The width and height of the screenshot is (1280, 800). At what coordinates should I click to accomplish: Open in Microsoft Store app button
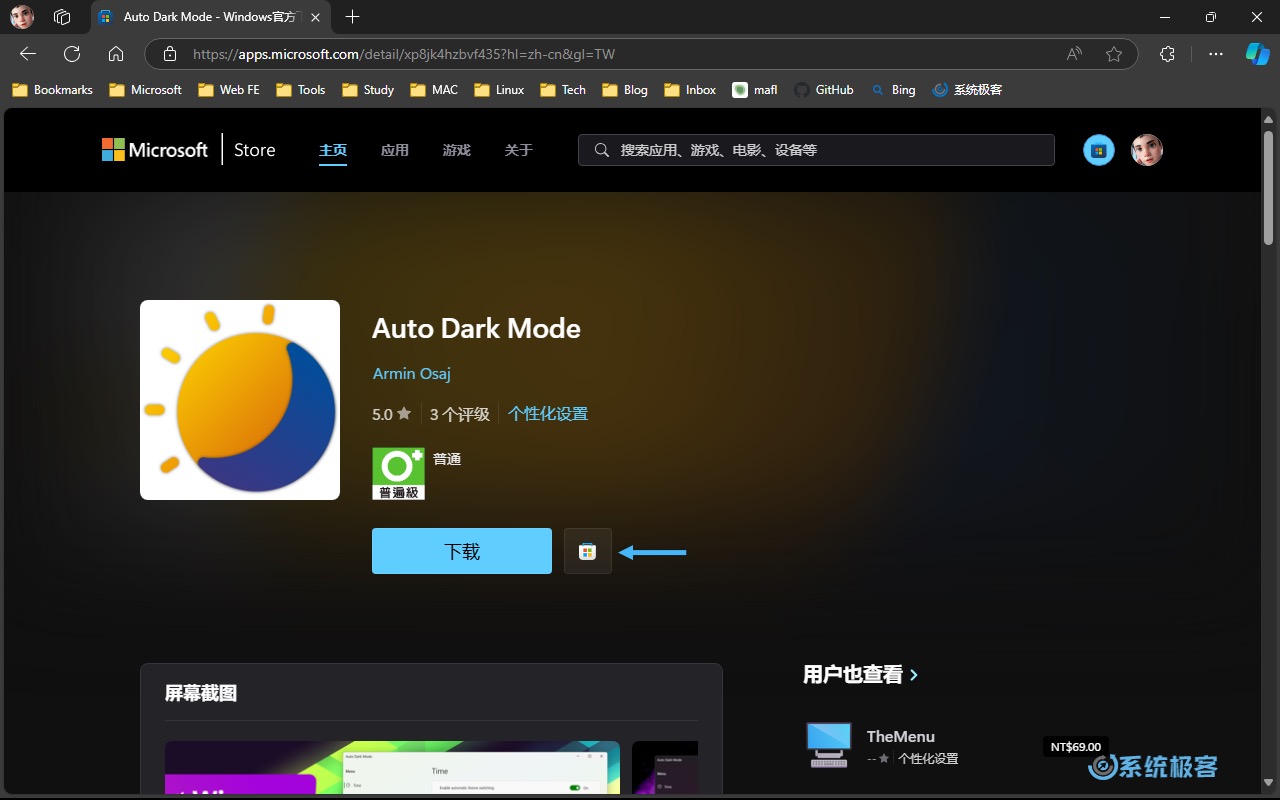pyautogui.click(x=588, y=551)
